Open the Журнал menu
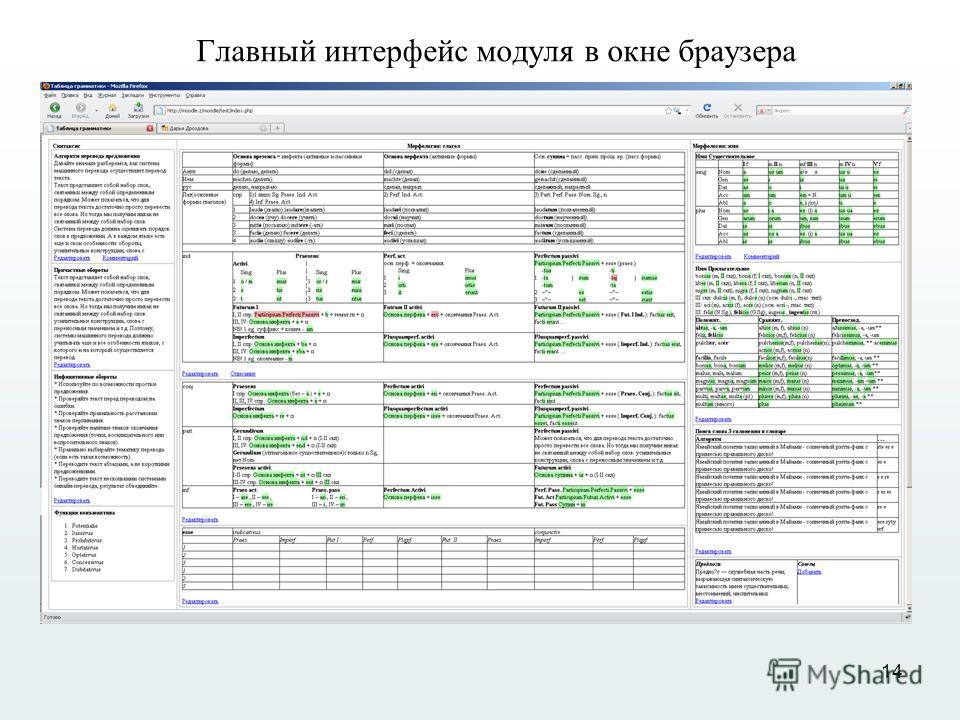The image size is (960, 720). pos(107,96)
